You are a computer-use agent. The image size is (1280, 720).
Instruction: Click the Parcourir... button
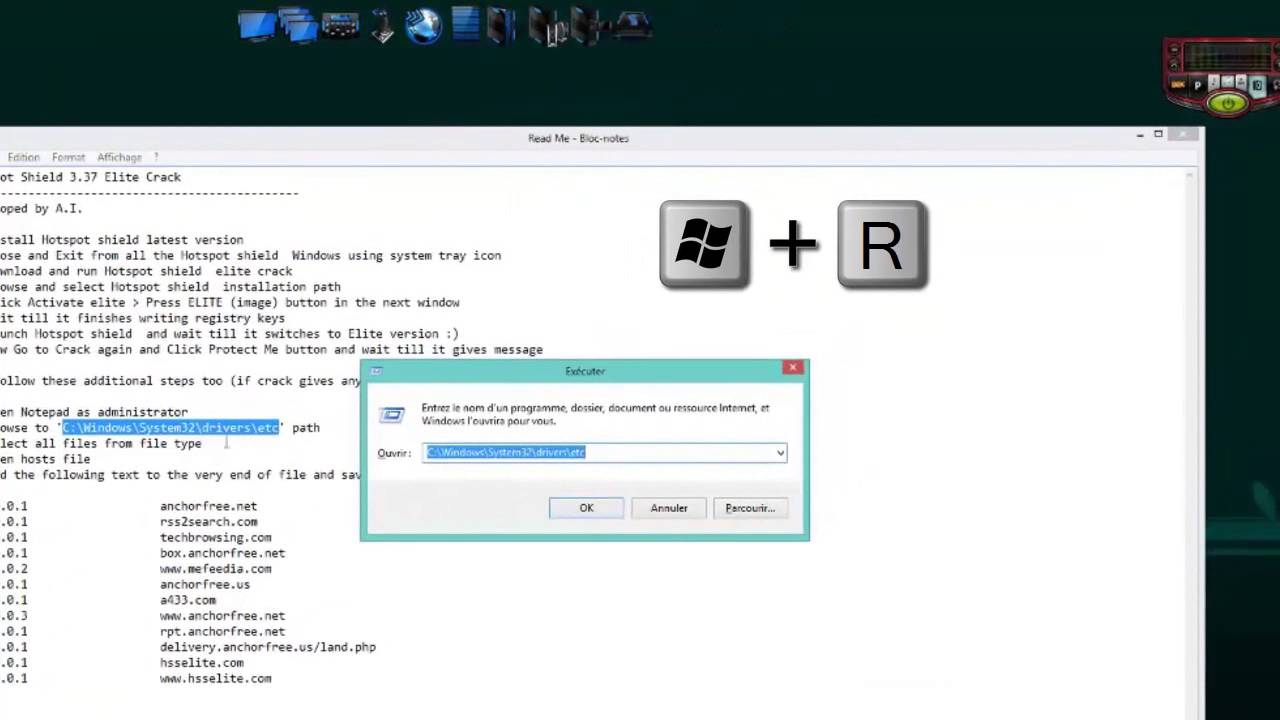pos(750,508)
